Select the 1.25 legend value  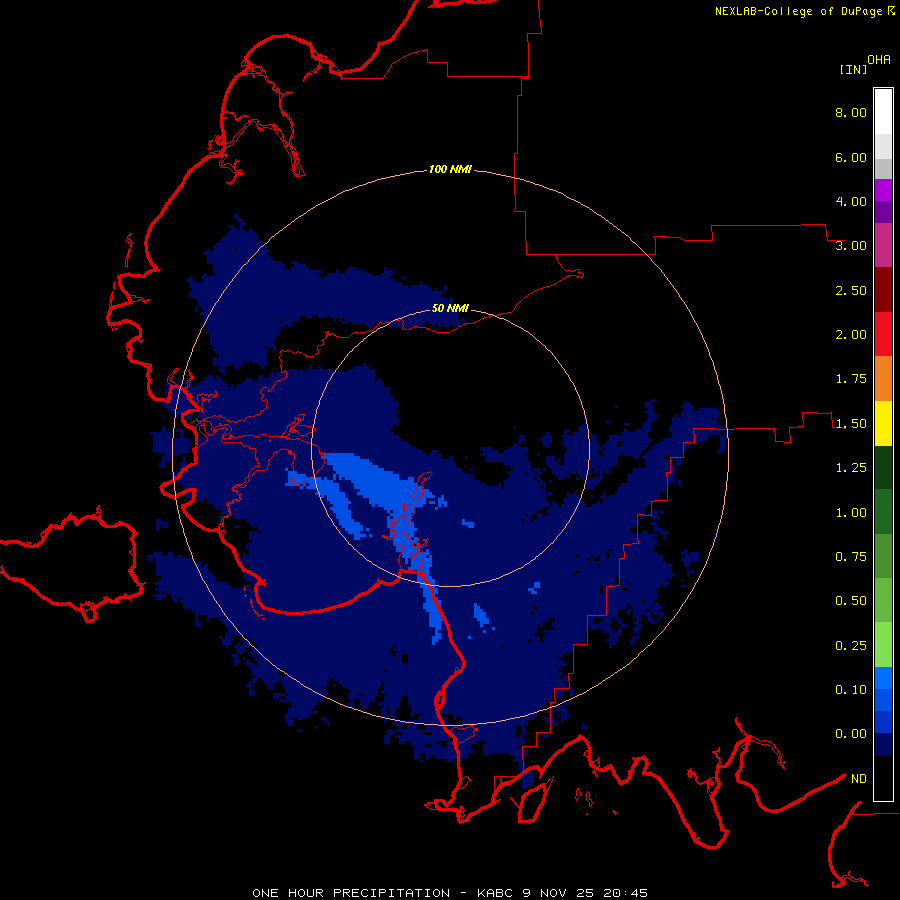coord(851,468)
